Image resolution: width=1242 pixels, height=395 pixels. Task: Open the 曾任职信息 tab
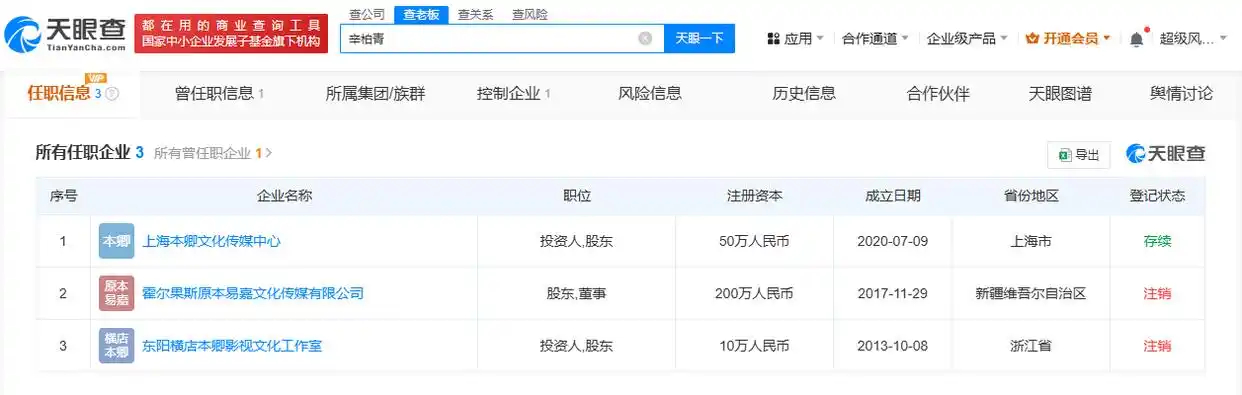(219, 94)
